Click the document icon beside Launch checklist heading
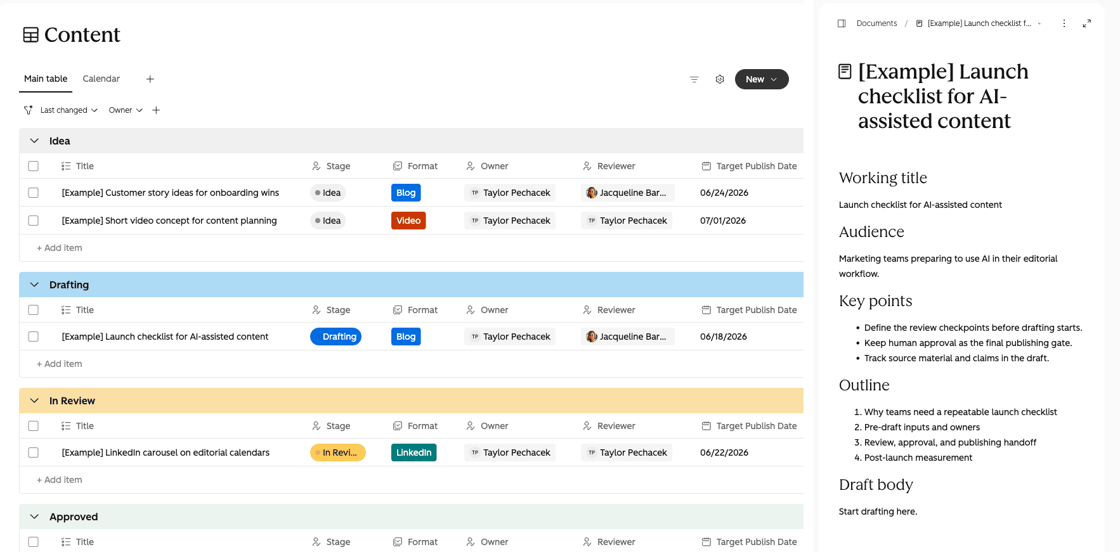This screenshot has width=1120, height=552. pos(845,71)
